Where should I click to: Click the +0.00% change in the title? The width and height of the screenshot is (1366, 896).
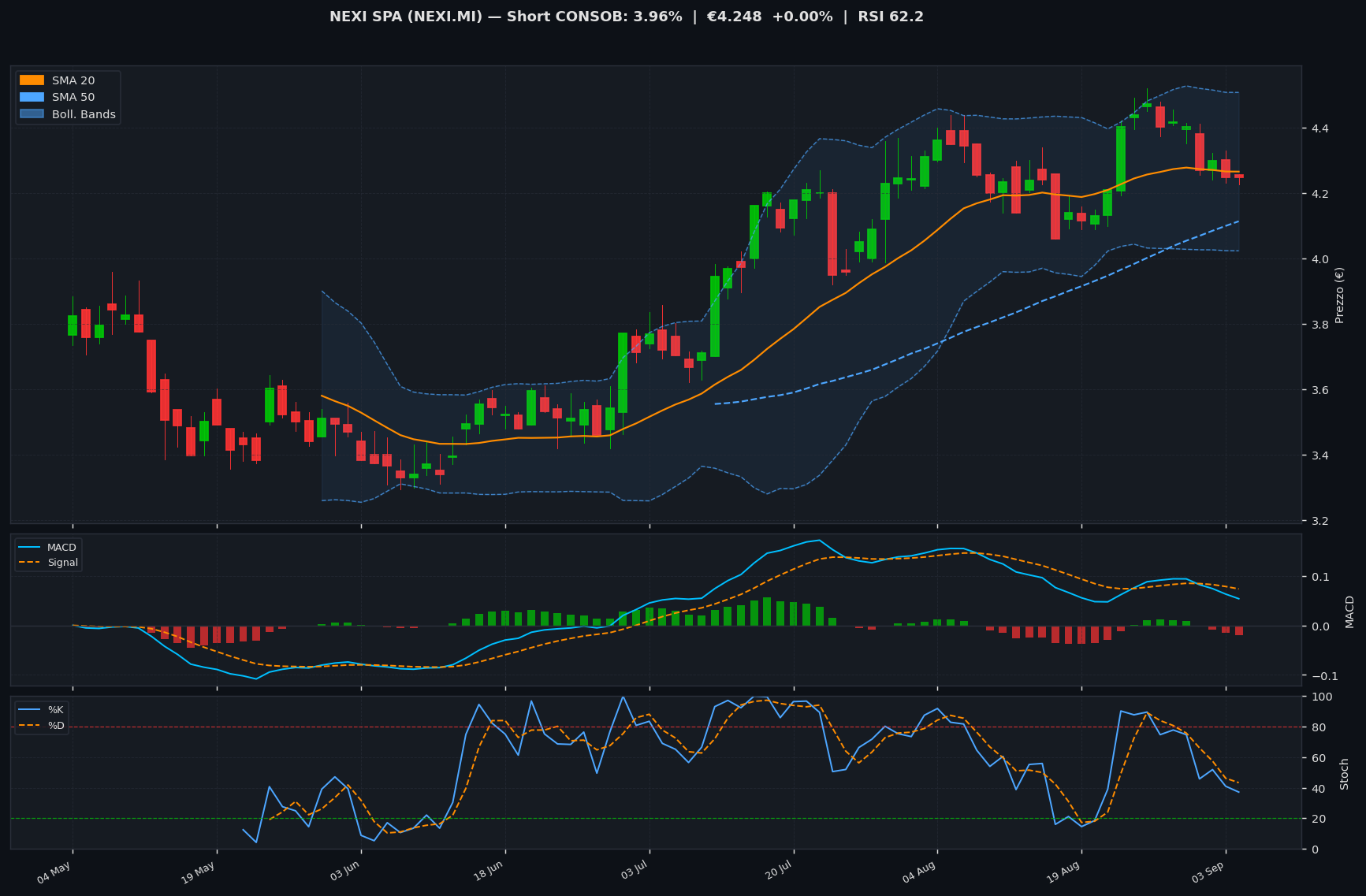802,17
